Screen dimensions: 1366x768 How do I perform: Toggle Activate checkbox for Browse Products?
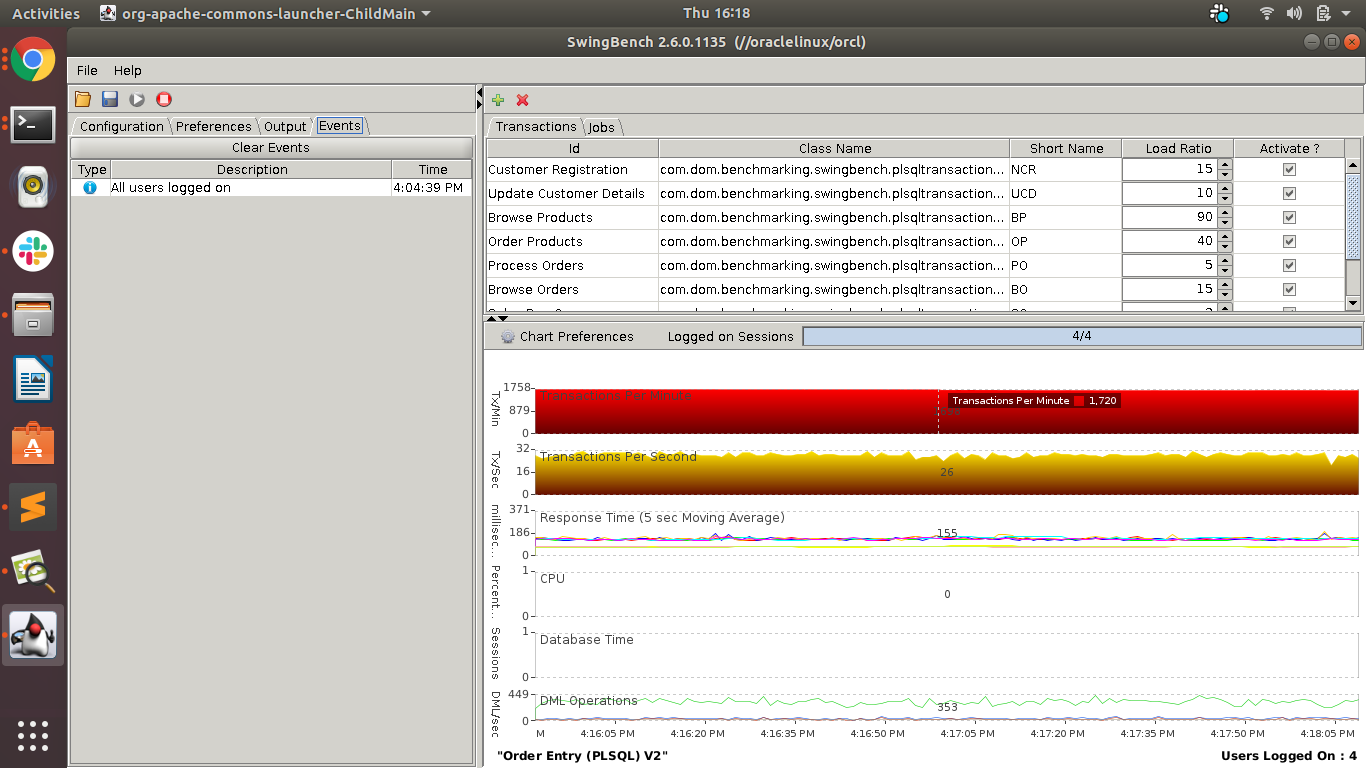(1289, 218)
